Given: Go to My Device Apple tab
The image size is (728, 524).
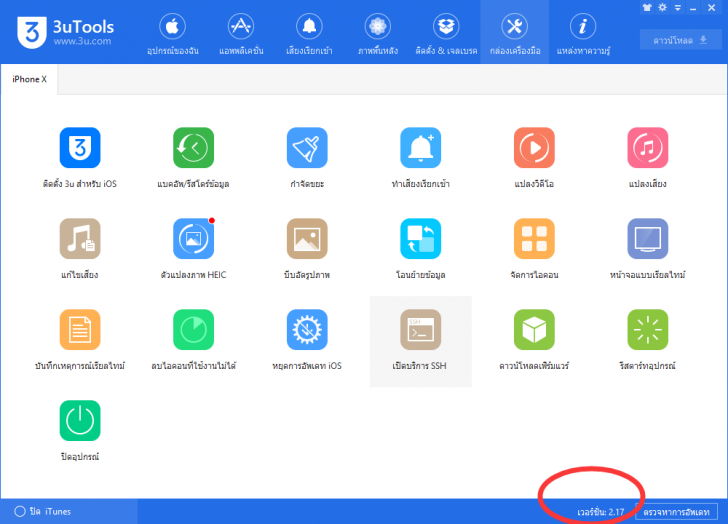Looking at the screenshot, I should point(173,33).
